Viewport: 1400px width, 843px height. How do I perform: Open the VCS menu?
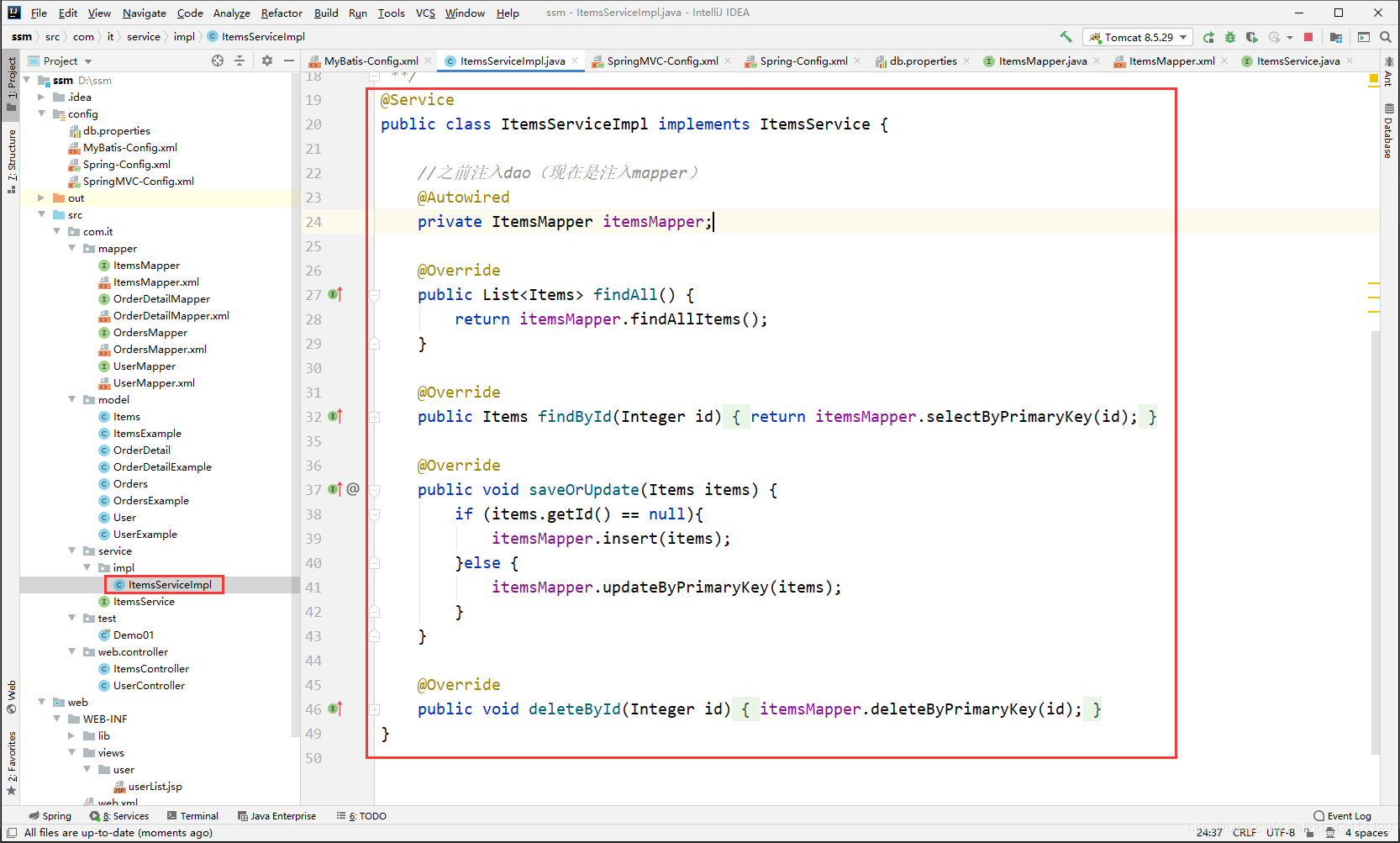click(x=425, y=13)
